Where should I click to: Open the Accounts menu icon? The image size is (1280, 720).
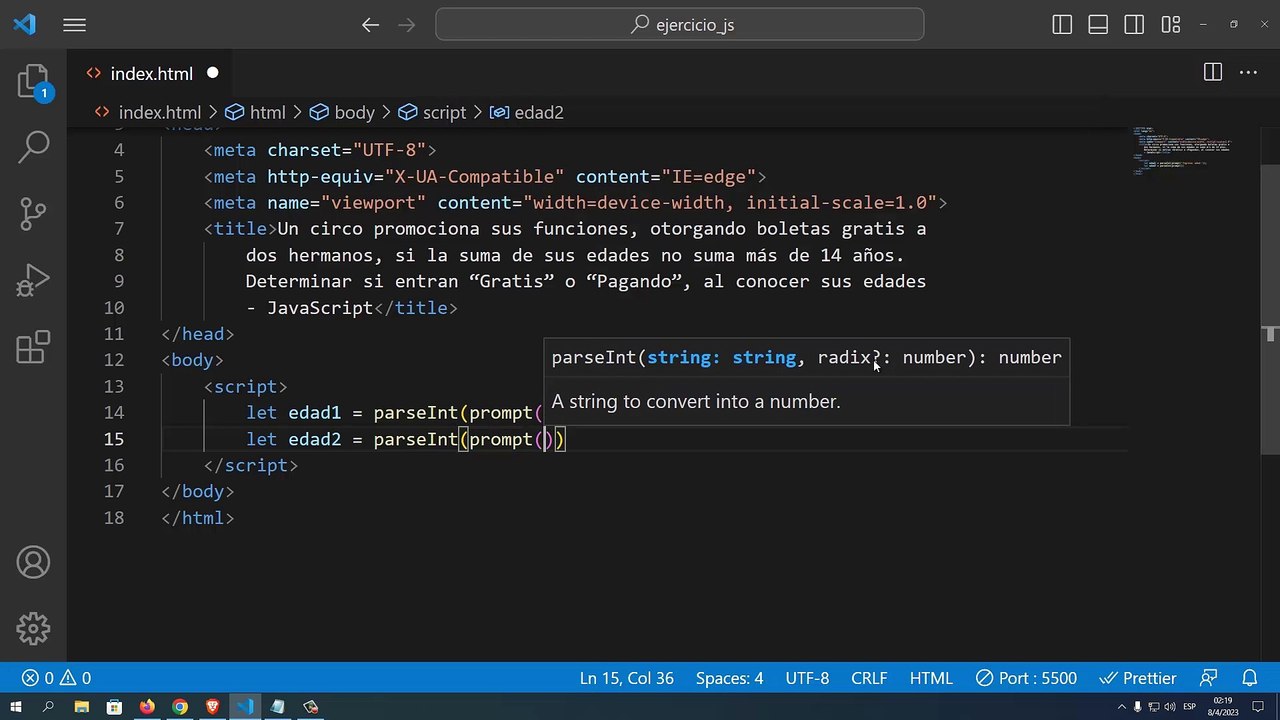click(33, 563)
